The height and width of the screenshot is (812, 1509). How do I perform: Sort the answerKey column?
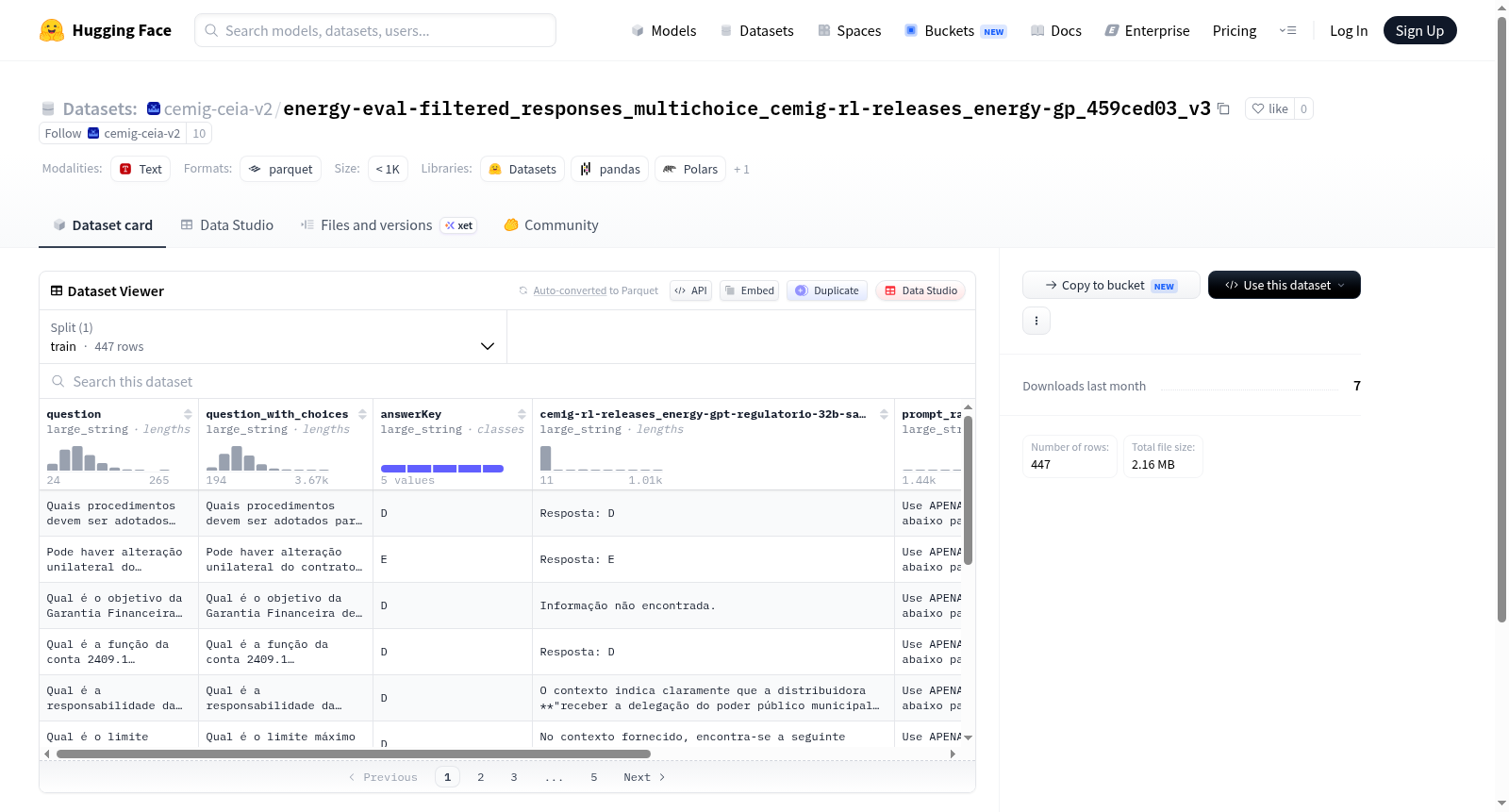pyautogui.click(x=522, y=414)
